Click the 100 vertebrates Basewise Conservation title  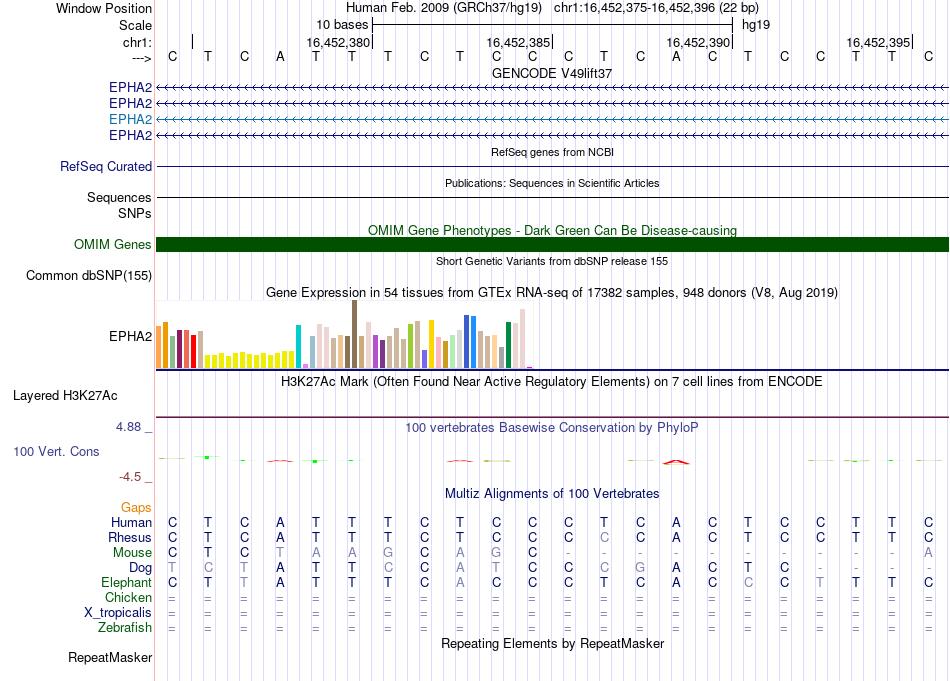click(x=552, y=428)
